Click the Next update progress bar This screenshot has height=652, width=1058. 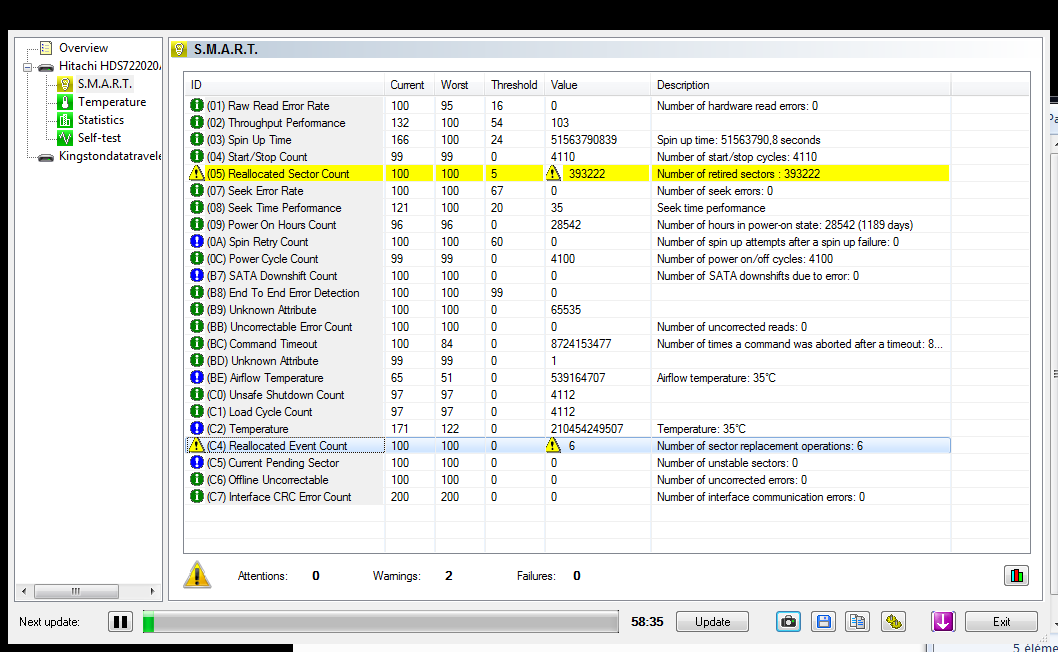(x=383, y=621)
